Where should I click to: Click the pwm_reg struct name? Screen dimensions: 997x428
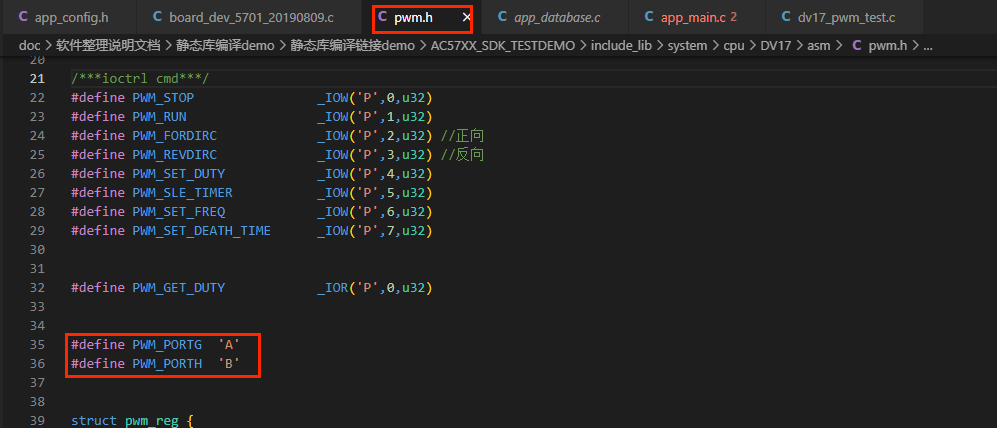click(x=153, y=421)
